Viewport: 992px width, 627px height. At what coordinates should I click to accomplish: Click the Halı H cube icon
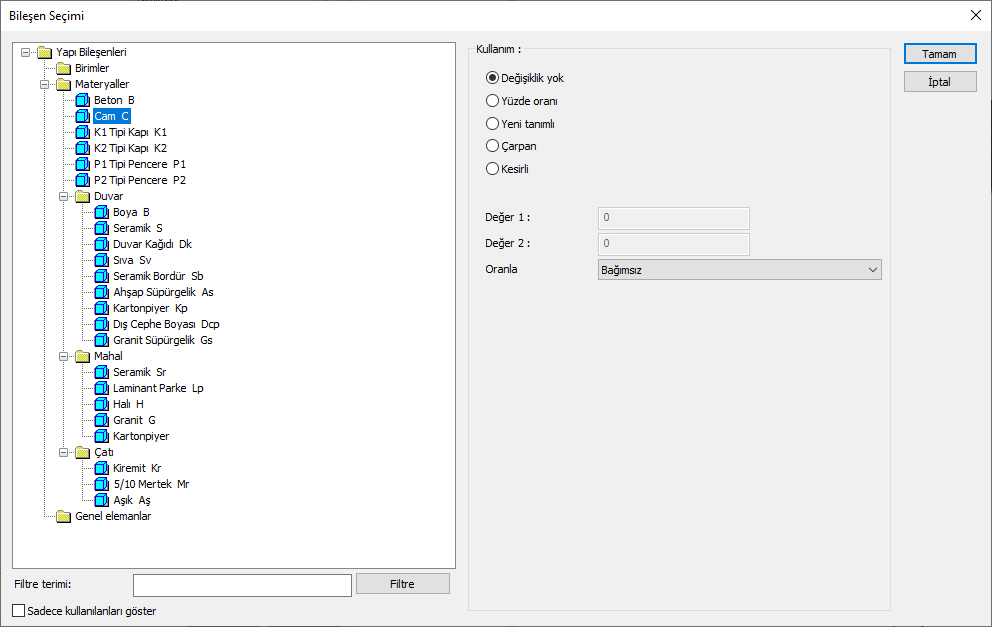point(101,404)
